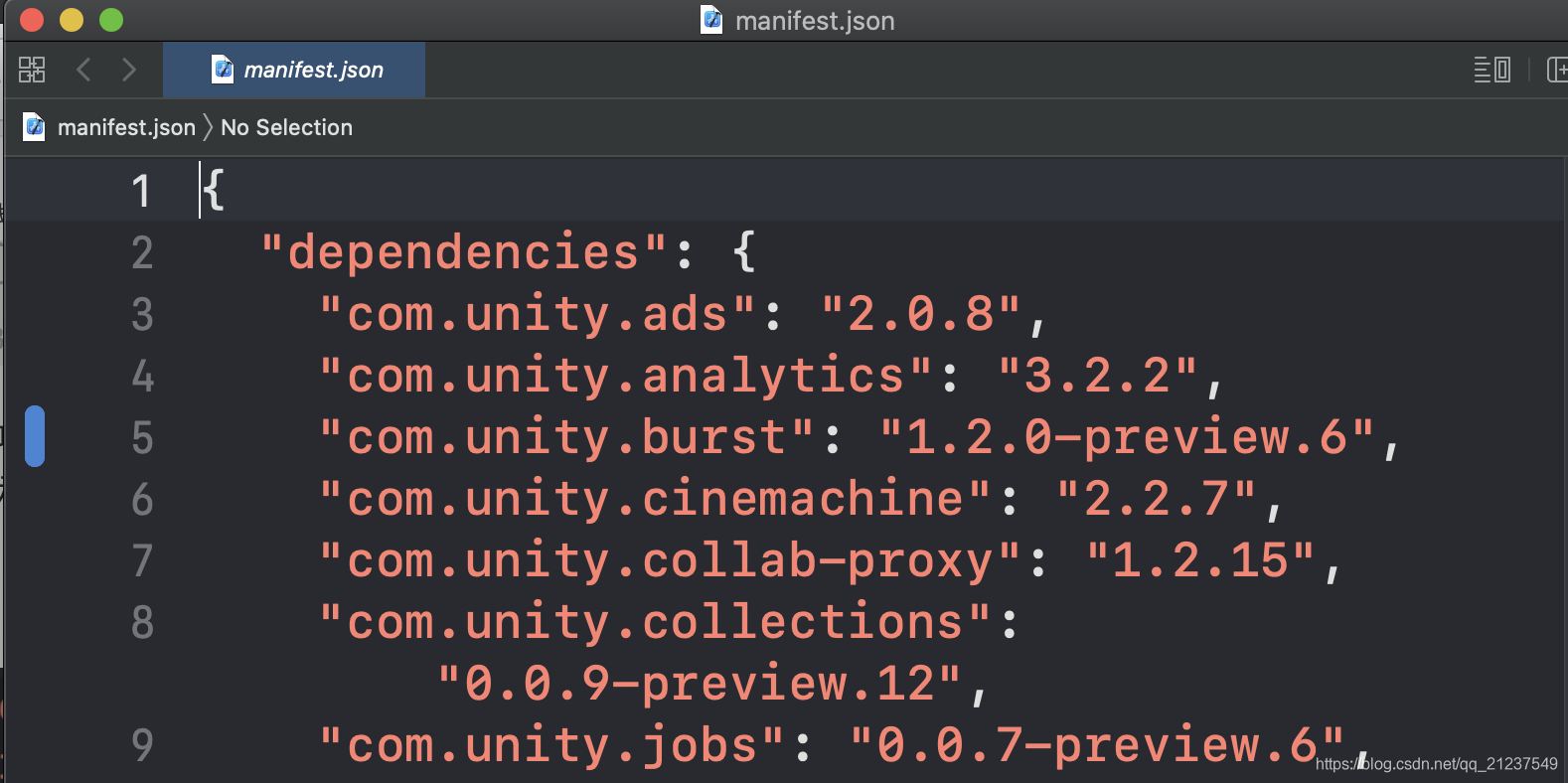1568x783 pixels.
Task: Click line number 6 in the gutter
Action: (x=142, y=499)
